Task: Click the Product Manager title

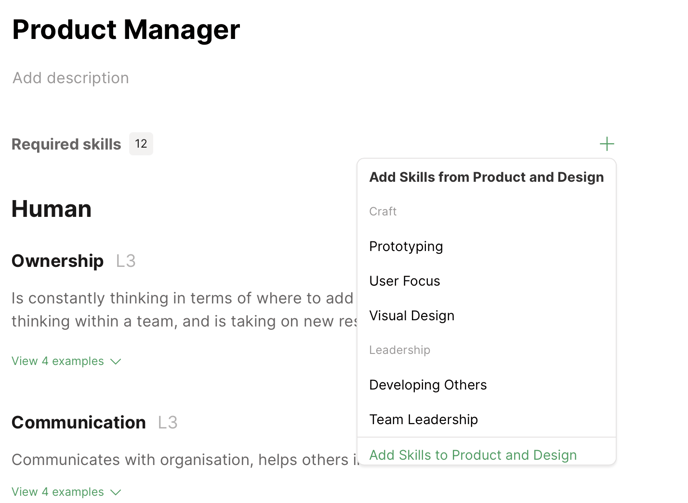Action: 126,30
